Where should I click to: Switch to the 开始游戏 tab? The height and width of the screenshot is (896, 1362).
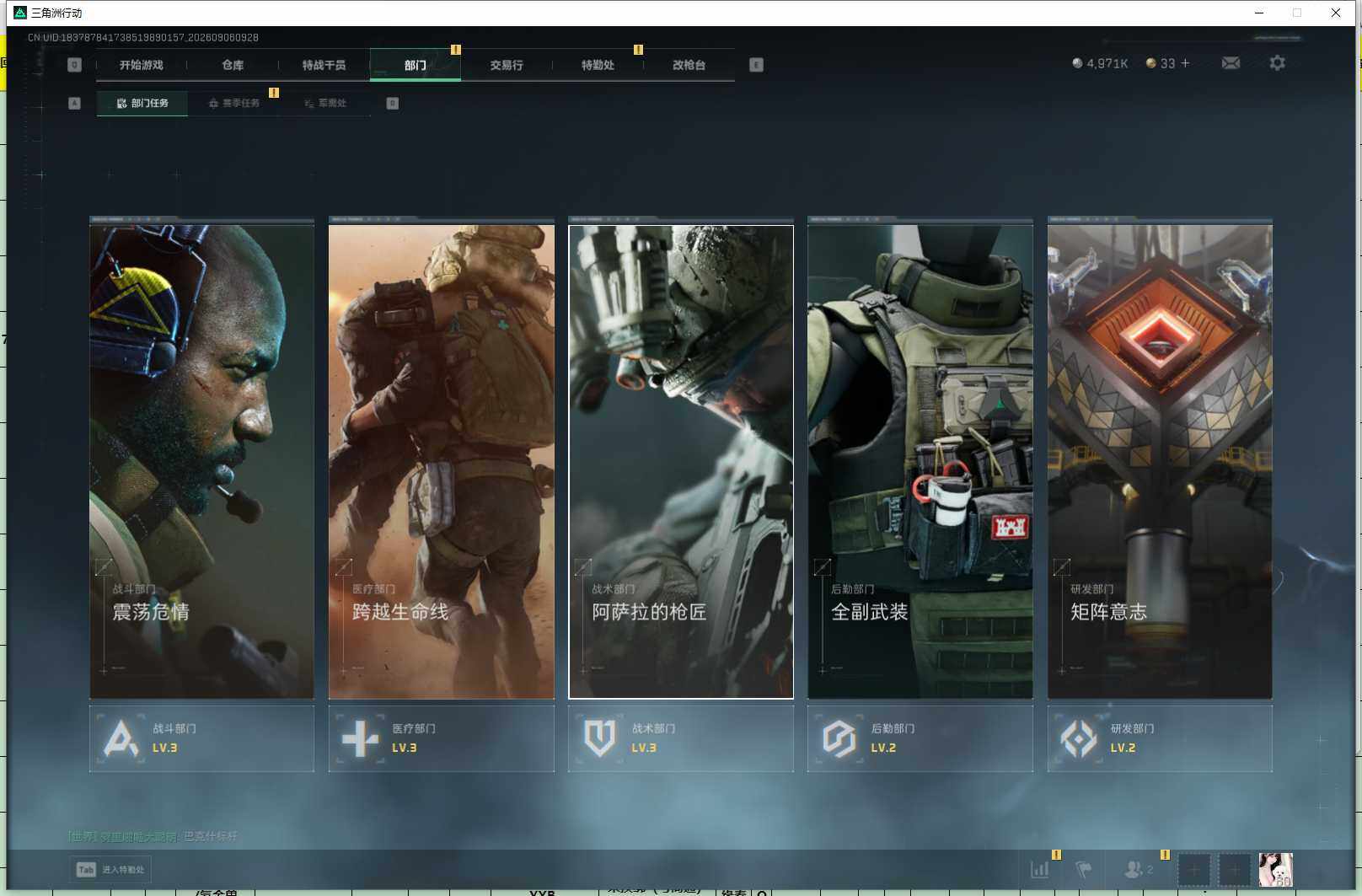click(142, 65)
